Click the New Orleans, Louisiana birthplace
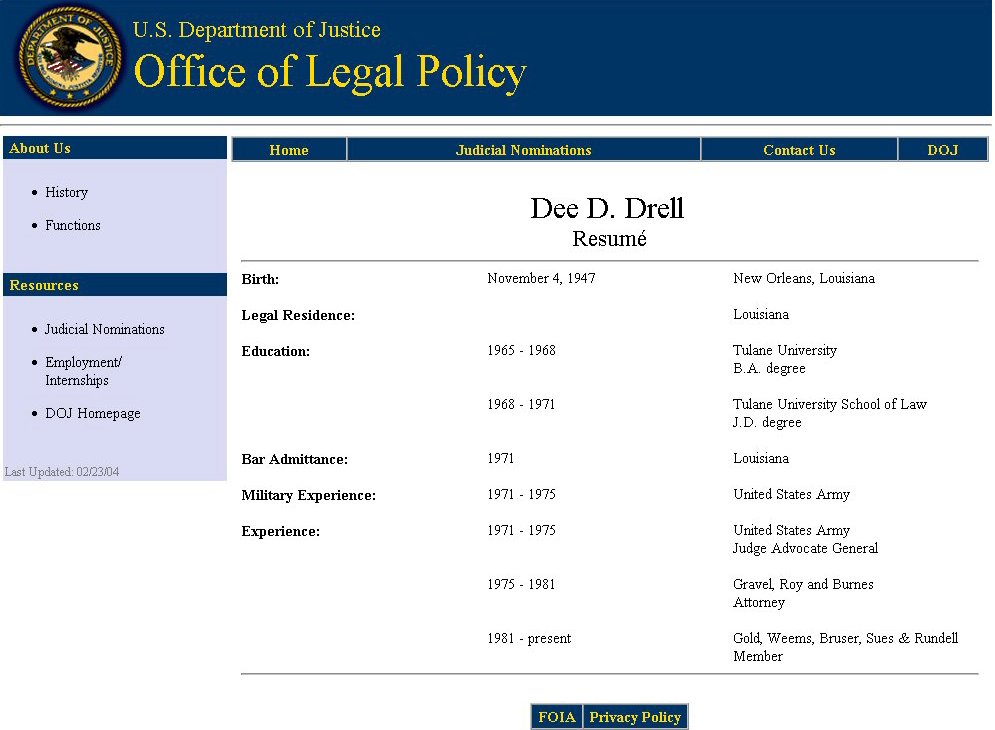Image resolution: width=995 pixels, height=730 pixels. tap(804, 278)
